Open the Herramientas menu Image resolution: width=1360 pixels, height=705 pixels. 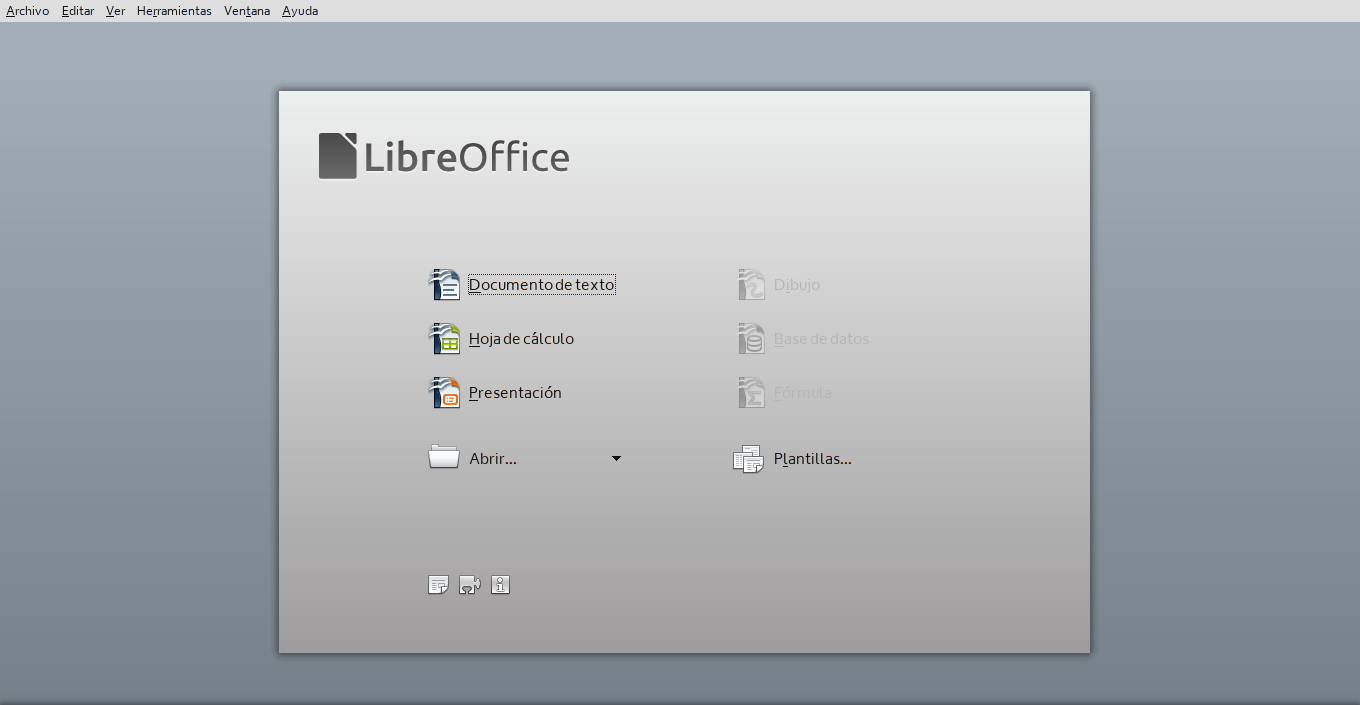point(174,11)
